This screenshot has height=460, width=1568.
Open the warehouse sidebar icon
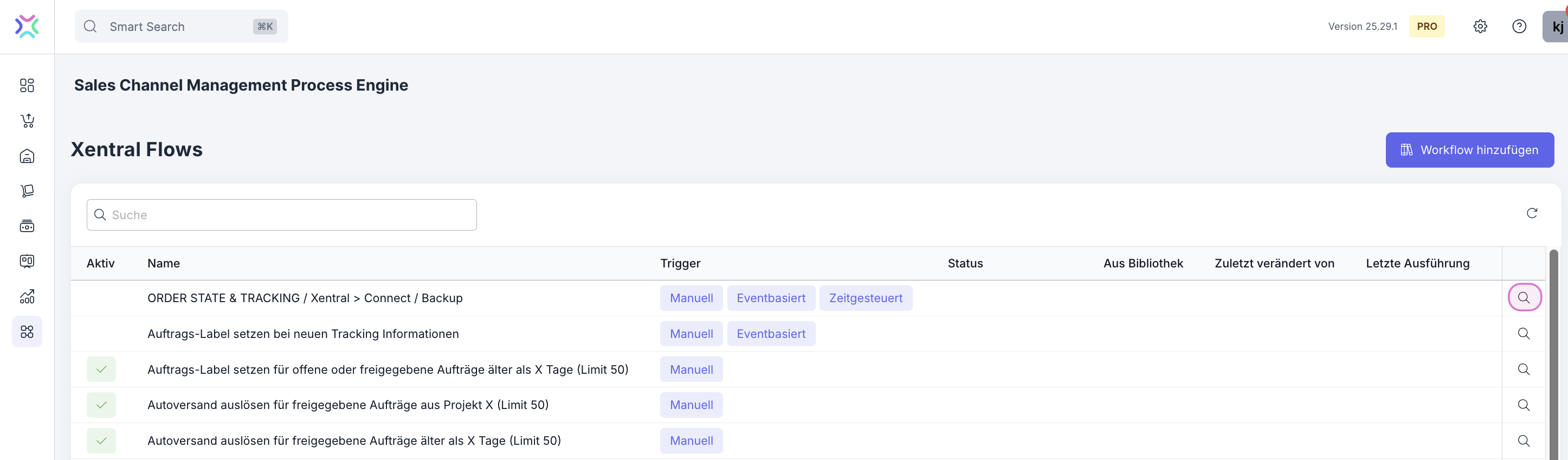(x=27, y=156)
